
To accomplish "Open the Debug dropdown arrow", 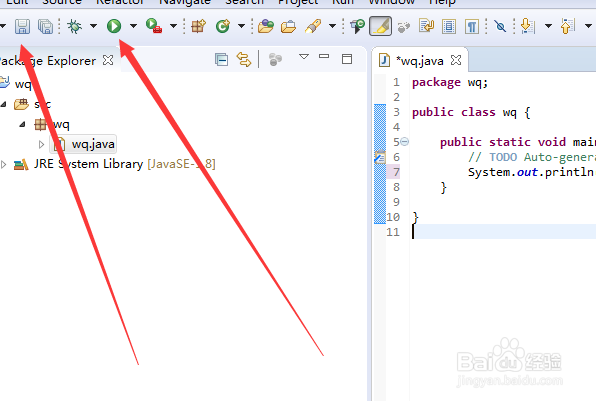I will coord(93,26).
